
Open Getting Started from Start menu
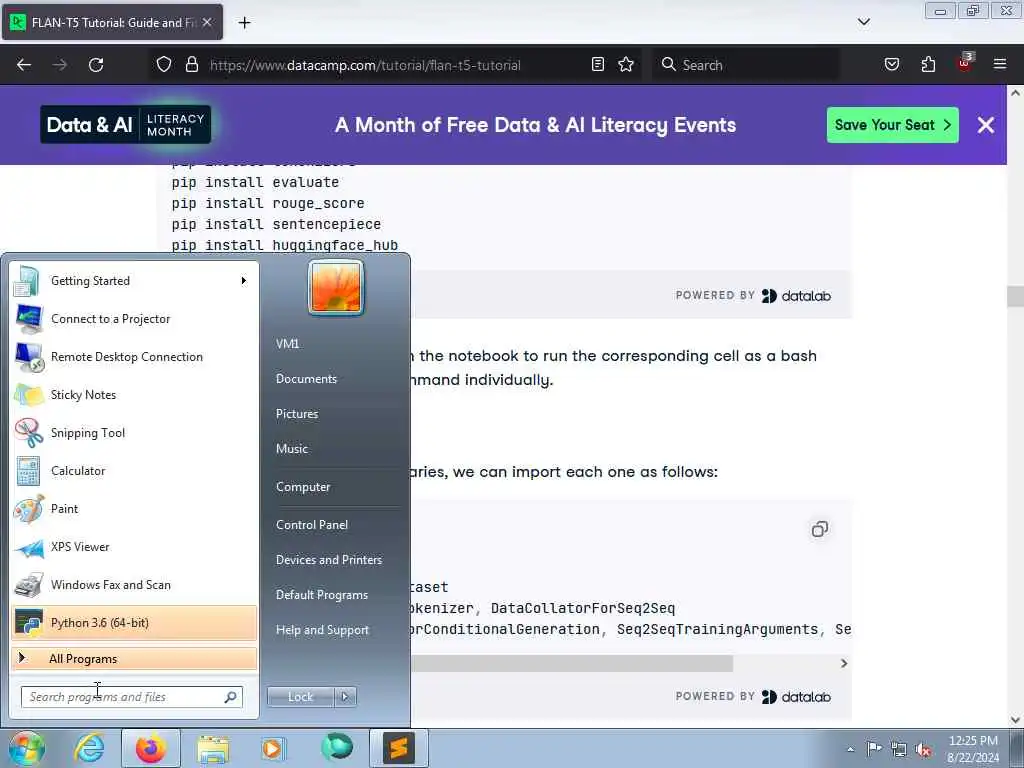coord(134,281)
